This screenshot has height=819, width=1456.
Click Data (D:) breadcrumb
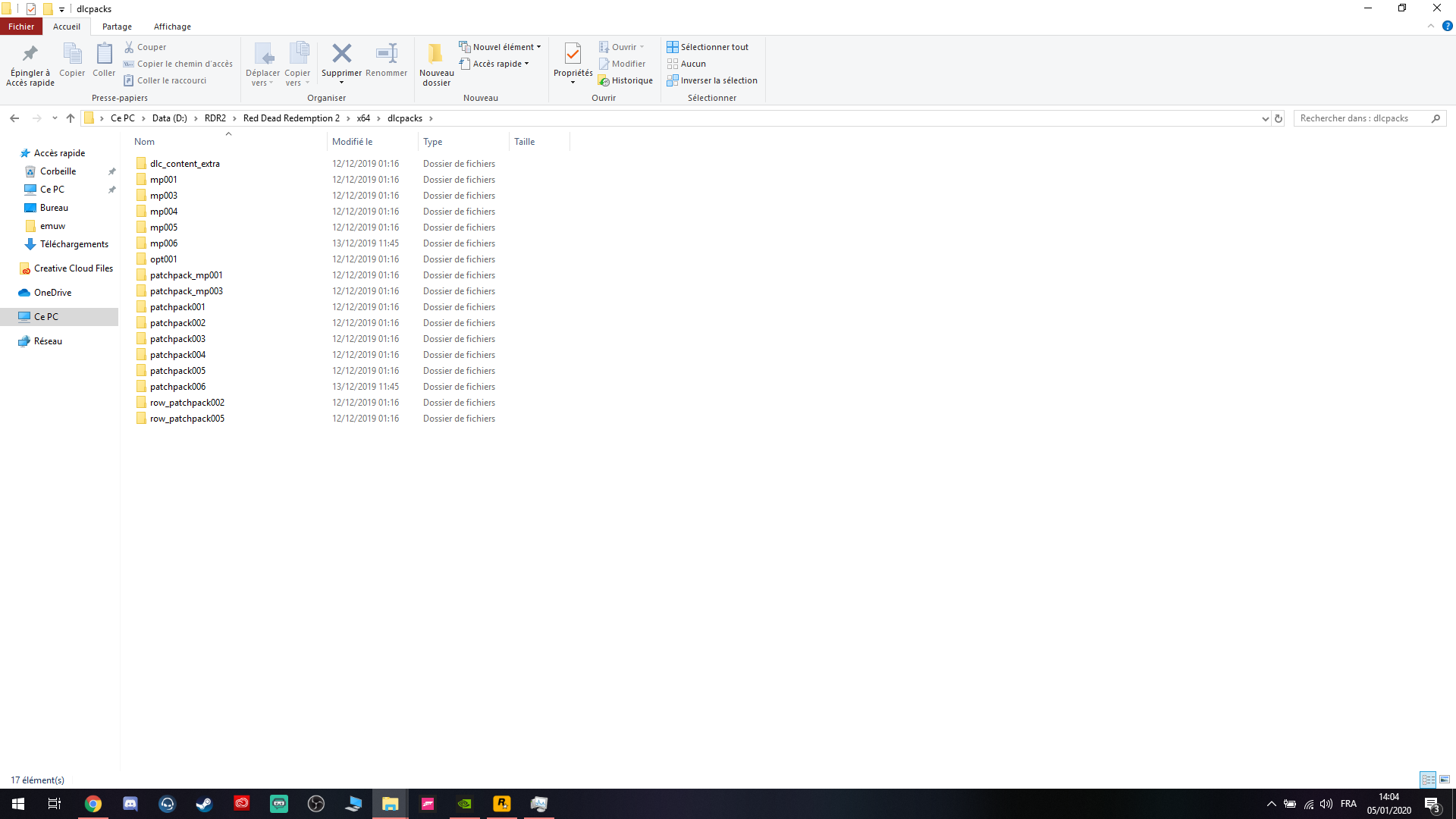(x=170, y=118)
